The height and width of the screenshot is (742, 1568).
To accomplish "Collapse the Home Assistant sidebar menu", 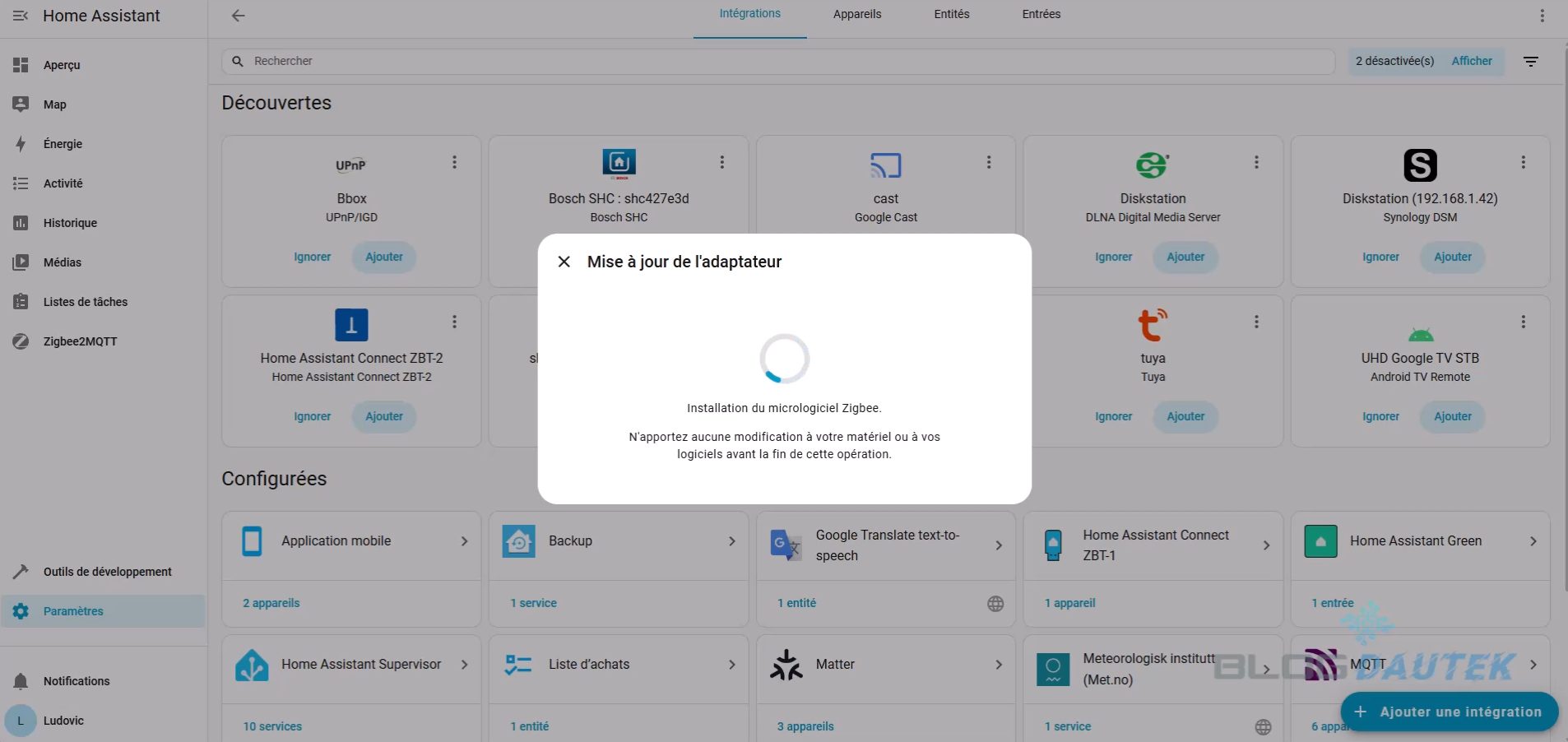I will tap(21, 16).
